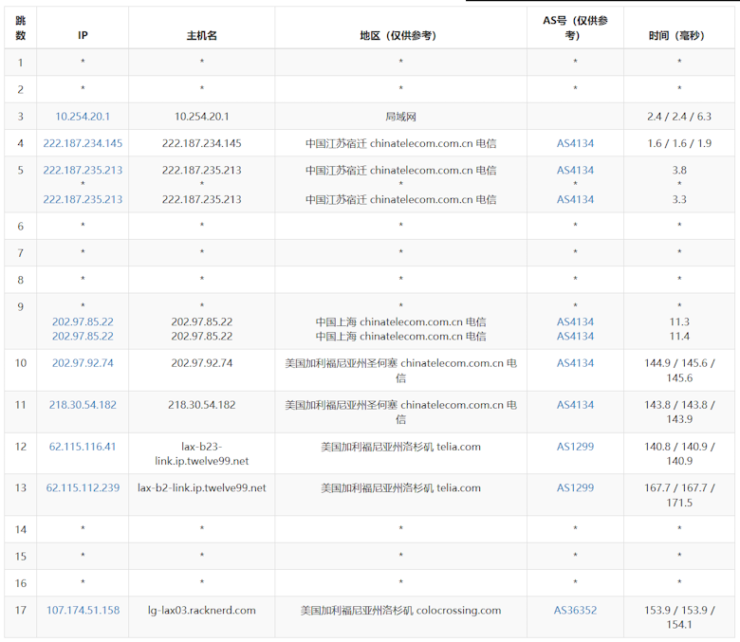740x642 pixels.
Task: Open IP link 10.254.20.1 in hop 3
Action: point(83,117)
